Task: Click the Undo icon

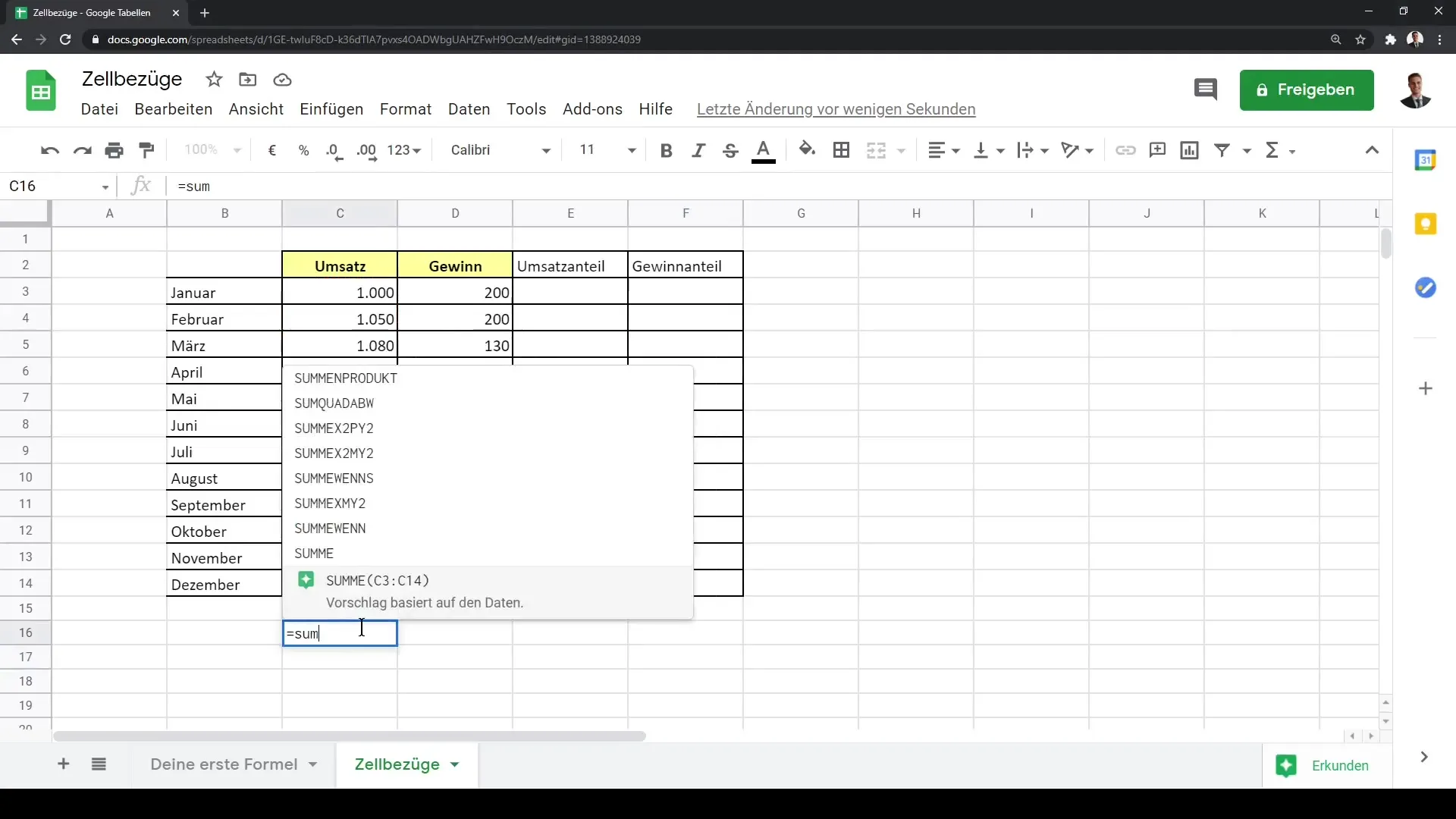Action: 50,150
